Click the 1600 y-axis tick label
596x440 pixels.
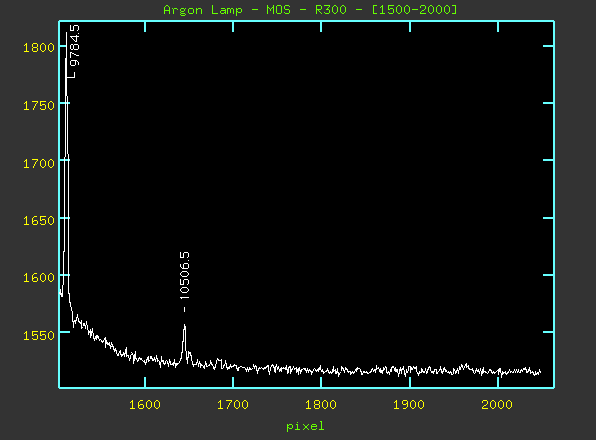coord(39,278)
